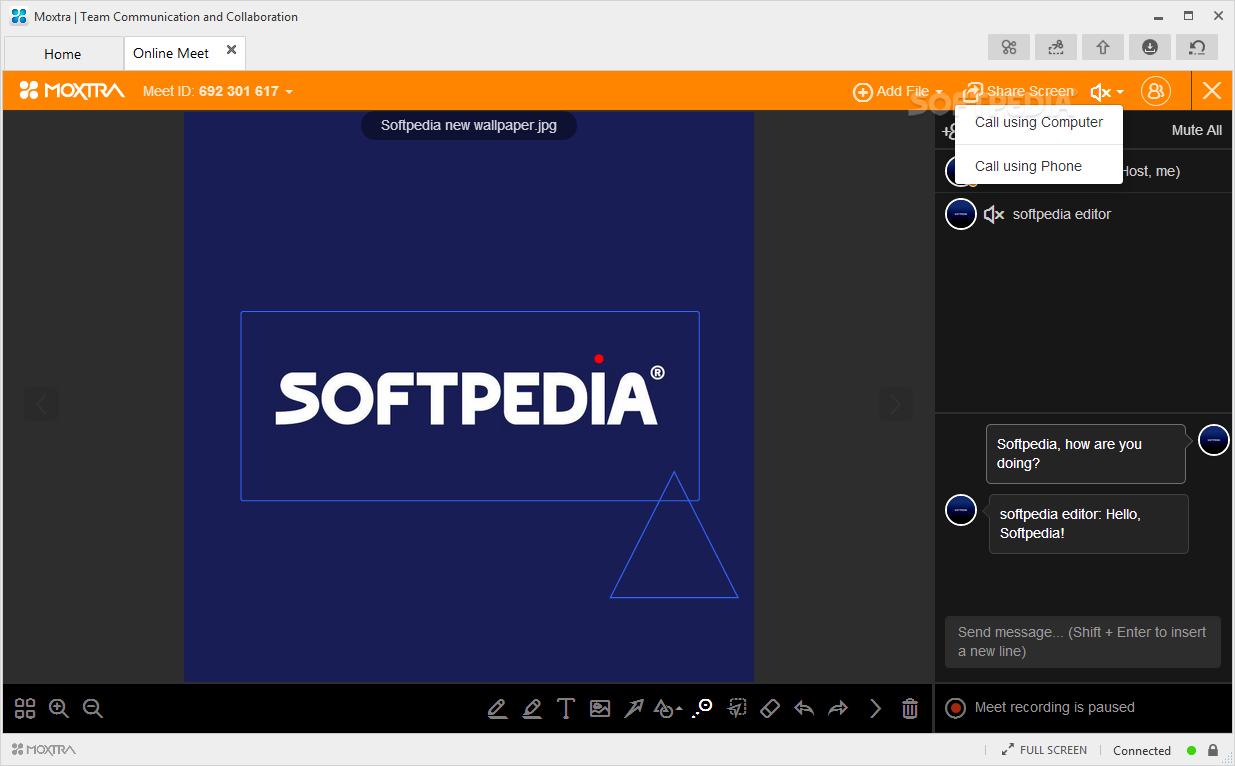1235x766 pixels.
Task: Open the shapes tool dropdown arrow
Action: coord(680,709)
